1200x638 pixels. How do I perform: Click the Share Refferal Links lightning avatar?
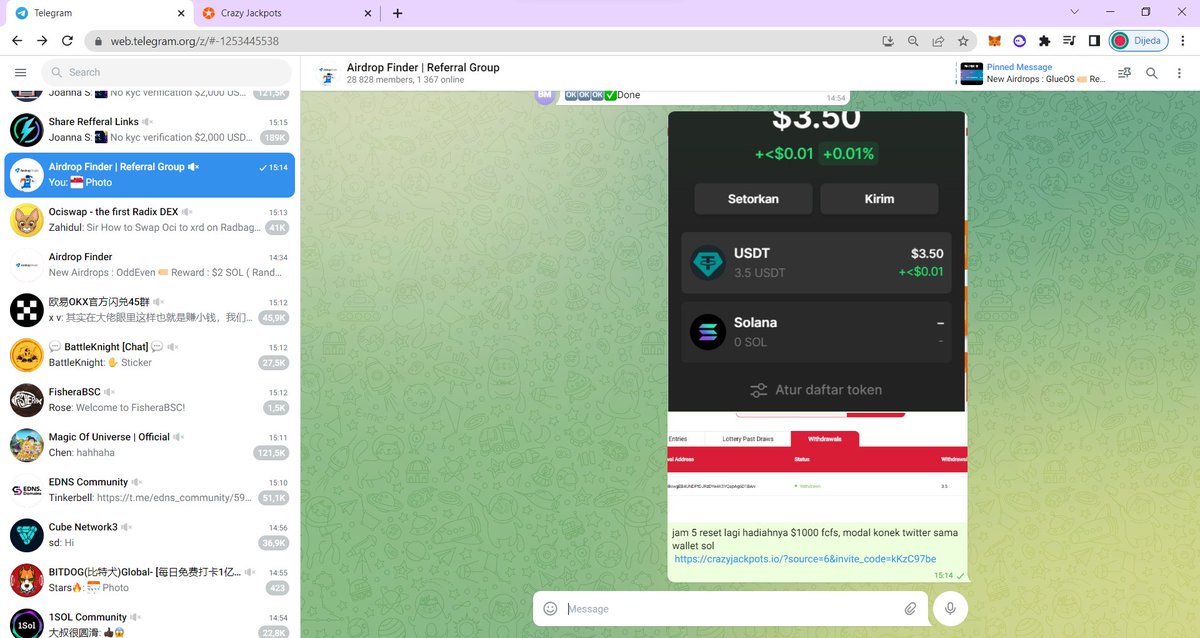click(27, 130)
